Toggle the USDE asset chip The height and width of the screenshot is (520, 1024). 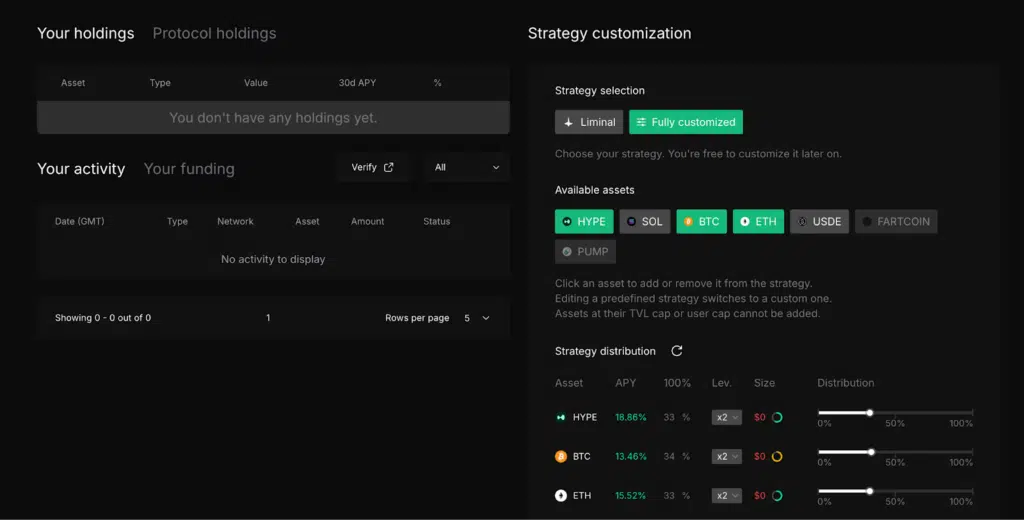[x=818, y=221]
